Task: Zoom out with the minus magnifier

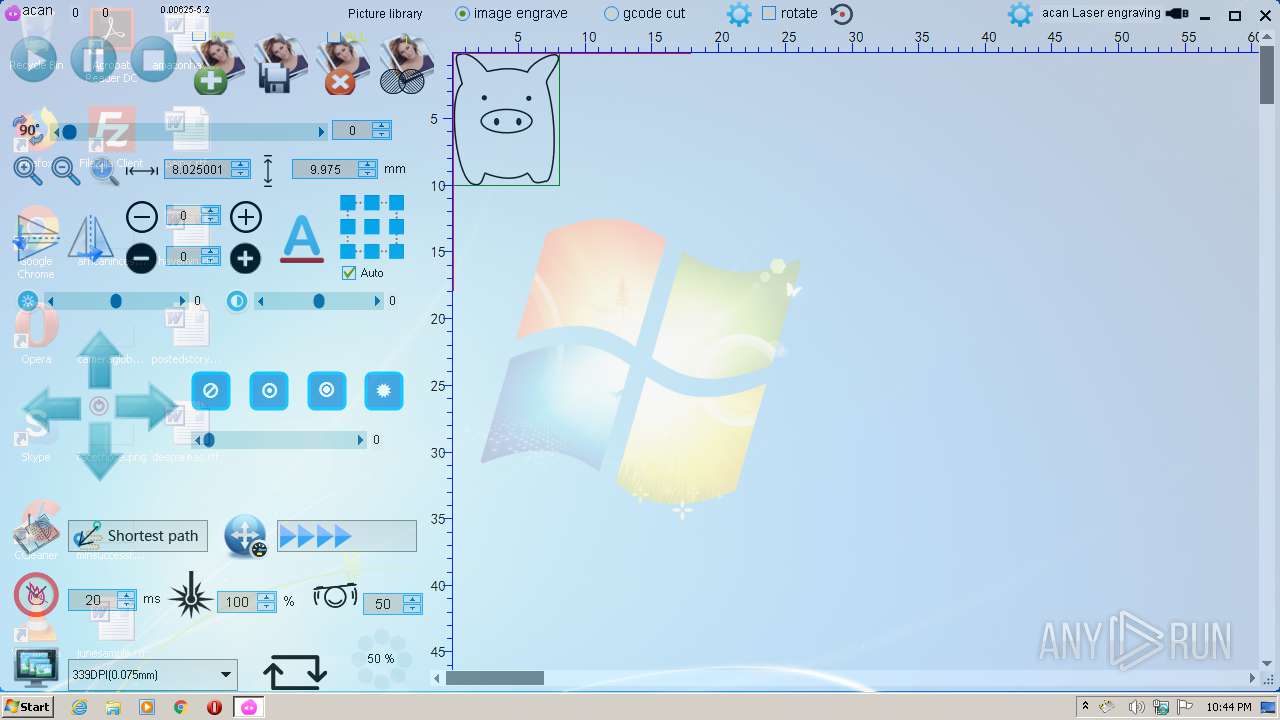Action: pos(65,170)
